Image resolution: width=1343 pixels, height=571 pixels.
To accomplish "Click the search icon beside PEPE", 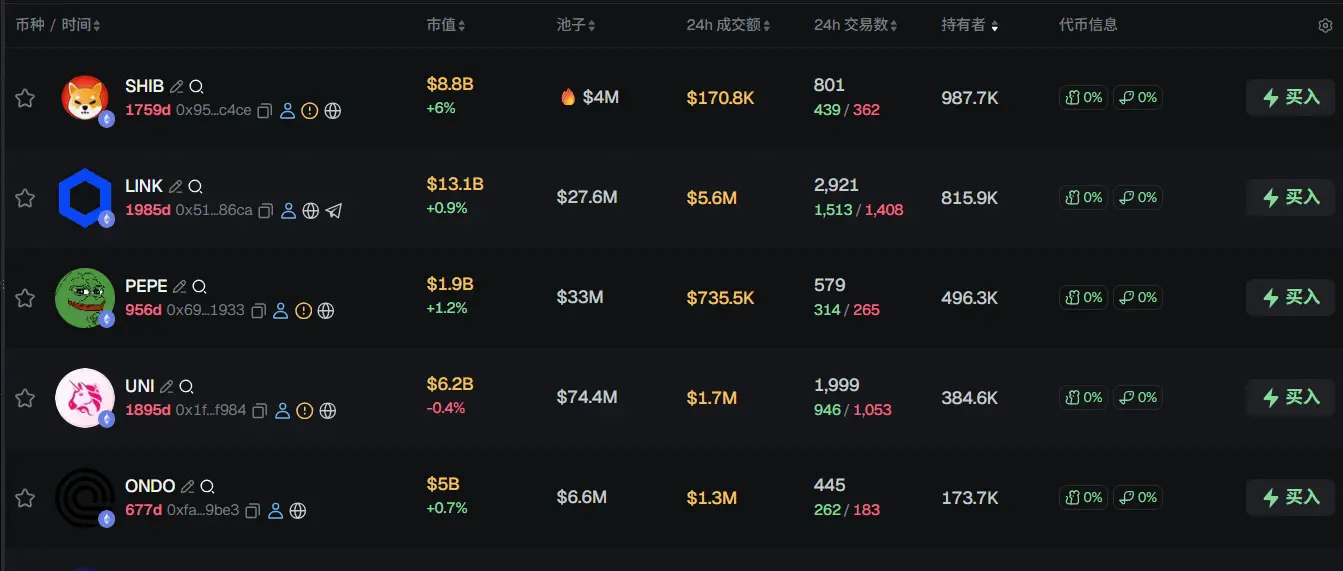I will 199,287.
